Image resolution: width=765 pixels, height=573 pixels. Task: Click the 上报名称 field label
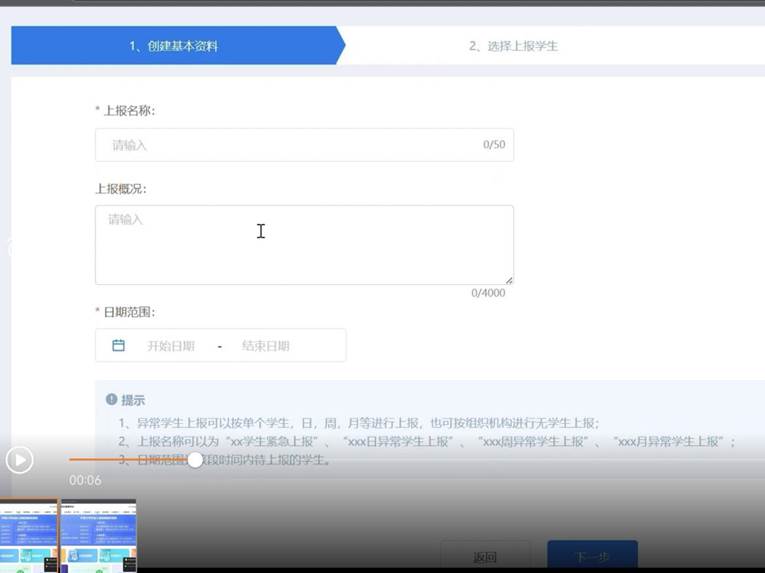pyautogui.click(x=128, y=111)
